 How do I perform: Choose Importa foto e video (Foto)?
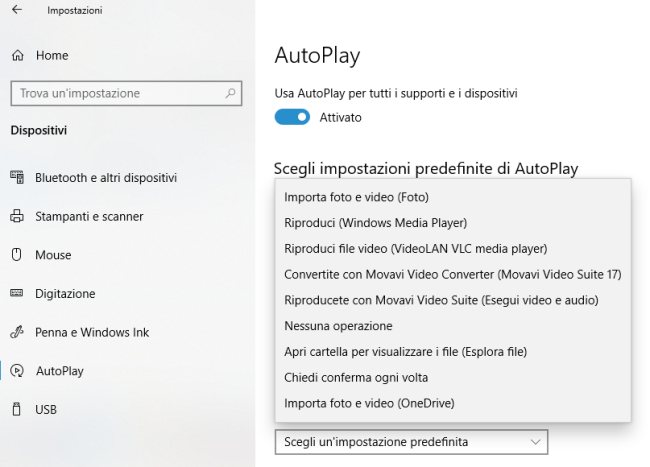click(x=453, y=197)
